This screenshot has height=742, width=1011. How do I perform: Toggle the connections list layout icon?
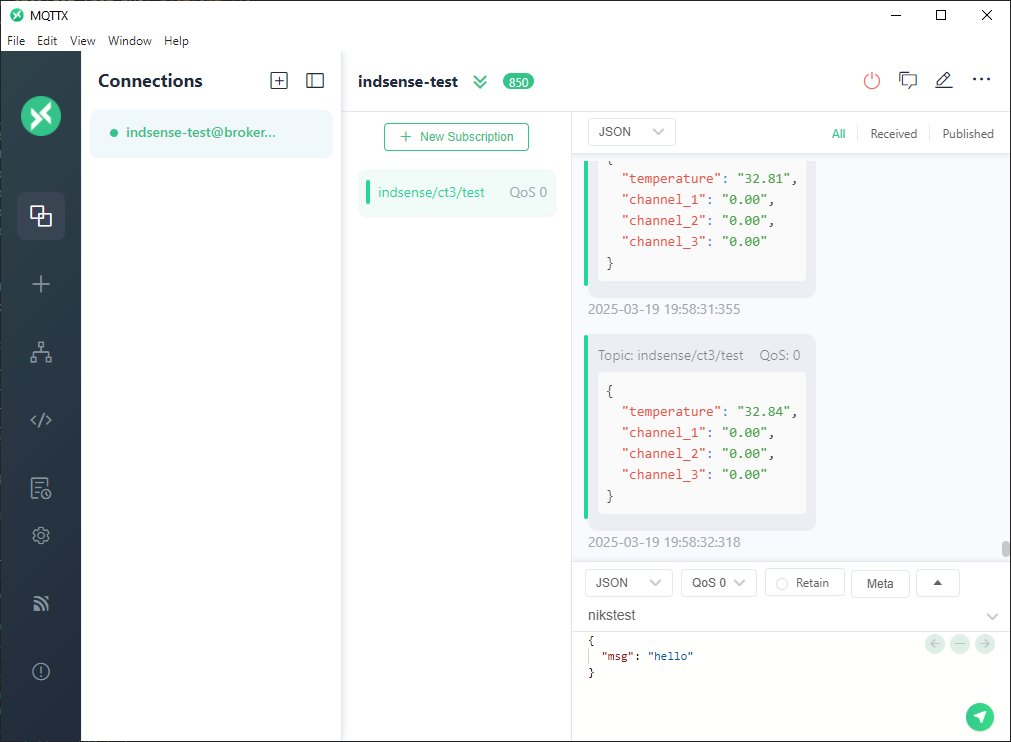pos(315,81)
